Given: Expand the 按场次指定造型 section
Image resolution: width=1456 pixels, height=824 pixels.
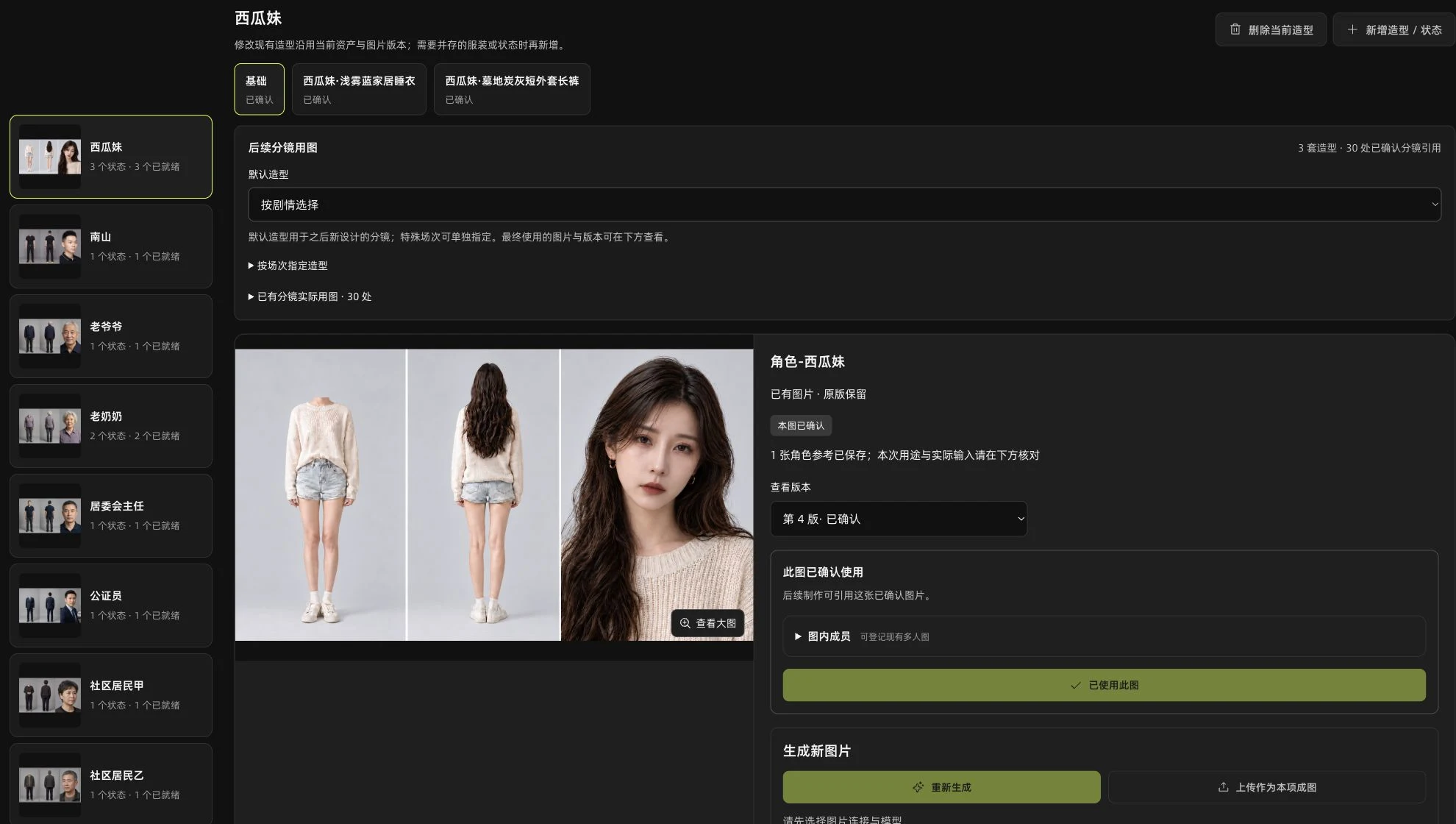Looking at the screenshot, I should 288,266.
